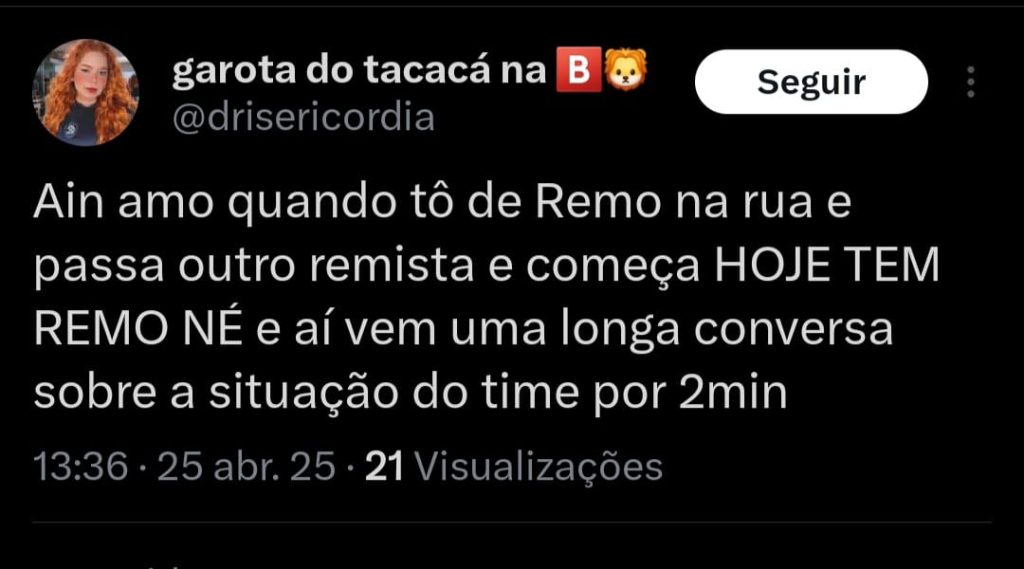The width and height of the screenshot is (1024, 569).
Task: Open the redhead profile avatar picture
Action: click(x=85, y=91)
